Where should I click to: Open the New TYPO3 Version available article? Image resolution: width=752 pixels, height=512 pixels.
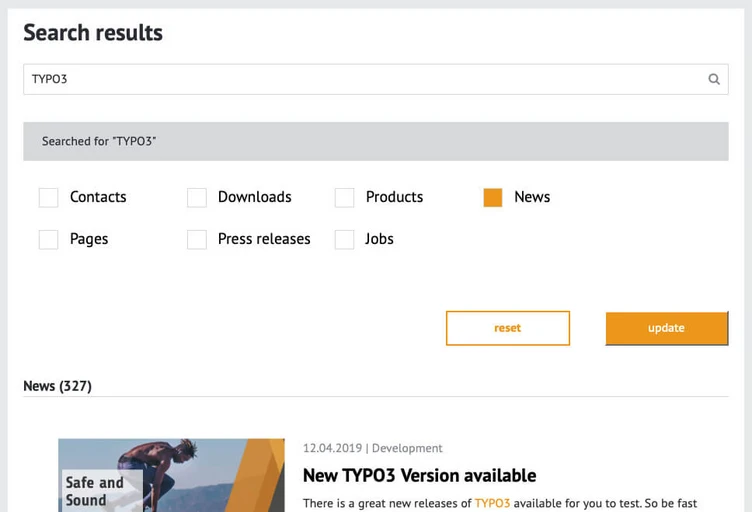coord(420,476)
